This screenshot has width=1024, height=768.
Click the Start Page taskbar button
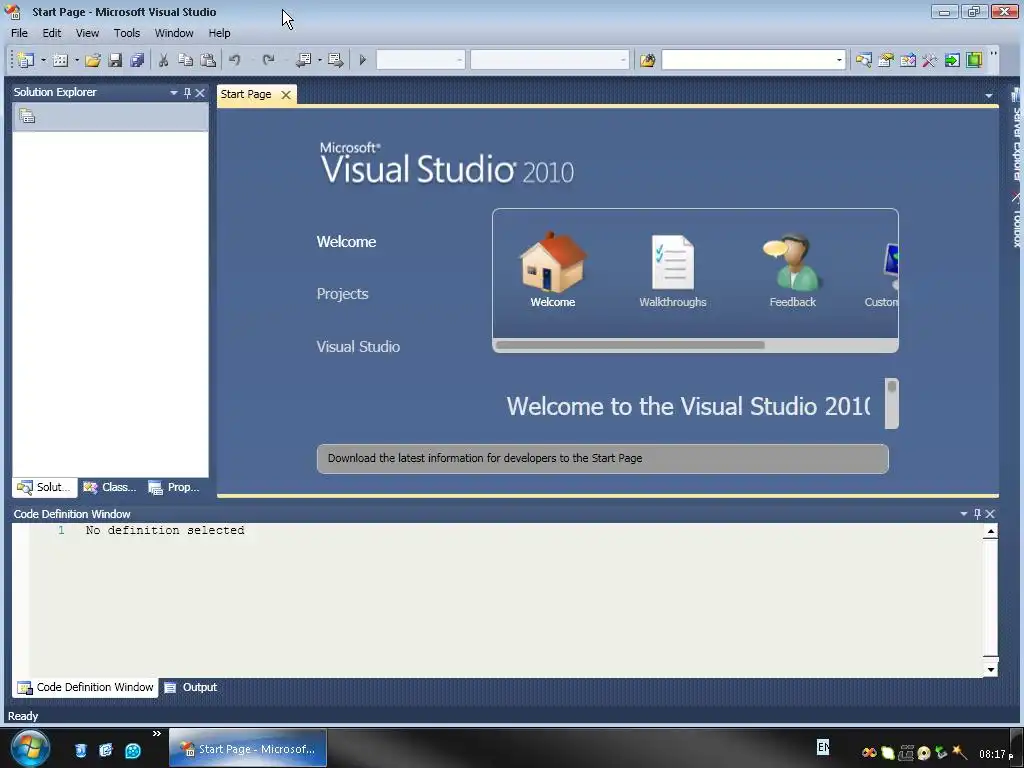[x=248, y=748]
